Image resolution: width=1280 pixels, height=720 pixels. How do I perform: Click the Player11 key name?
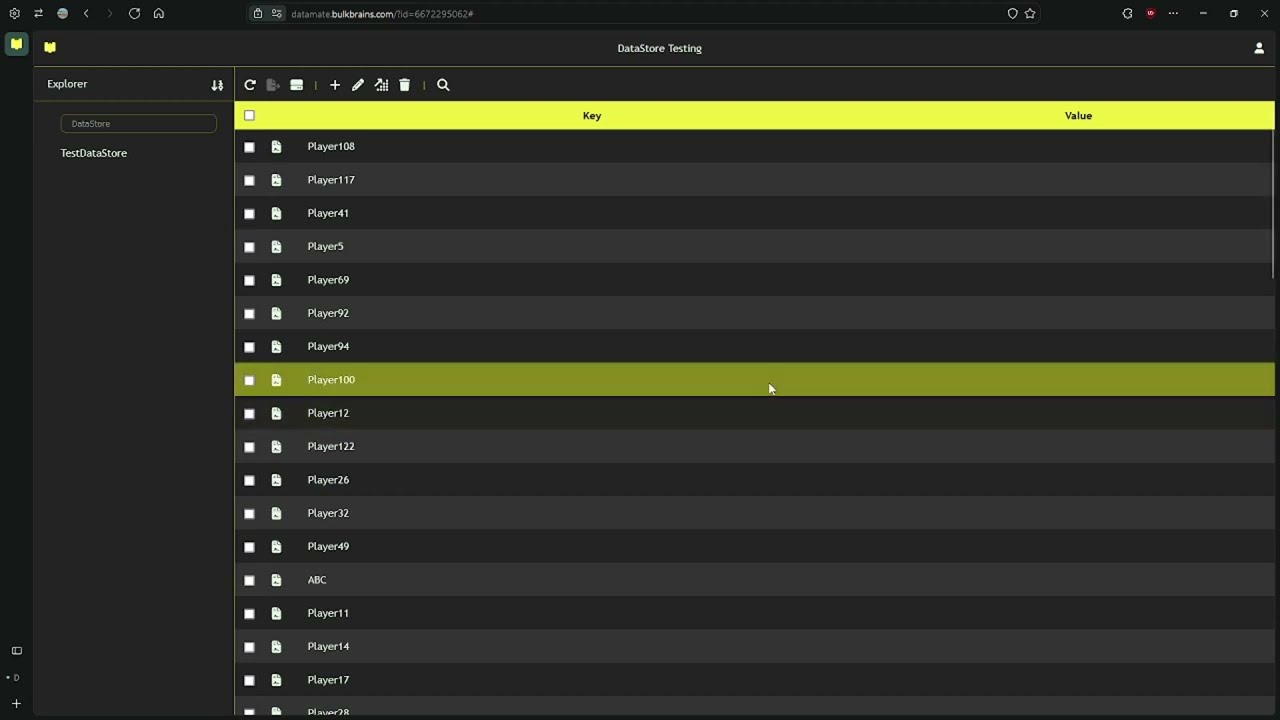[x=328, y=613]
